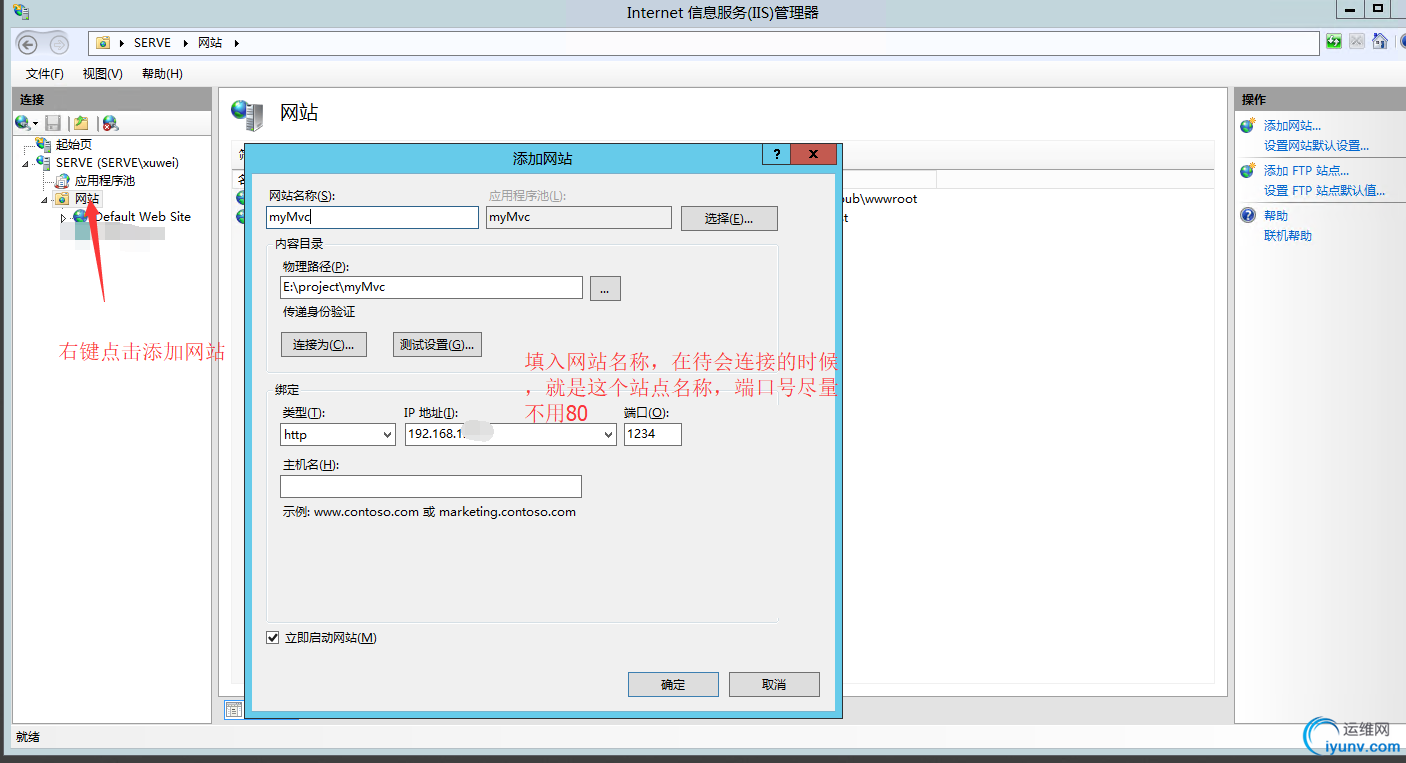This screenshot has height=763, width=1406.
Task: Click the back navigation arrow in the address bar
Action: [29, 43]
